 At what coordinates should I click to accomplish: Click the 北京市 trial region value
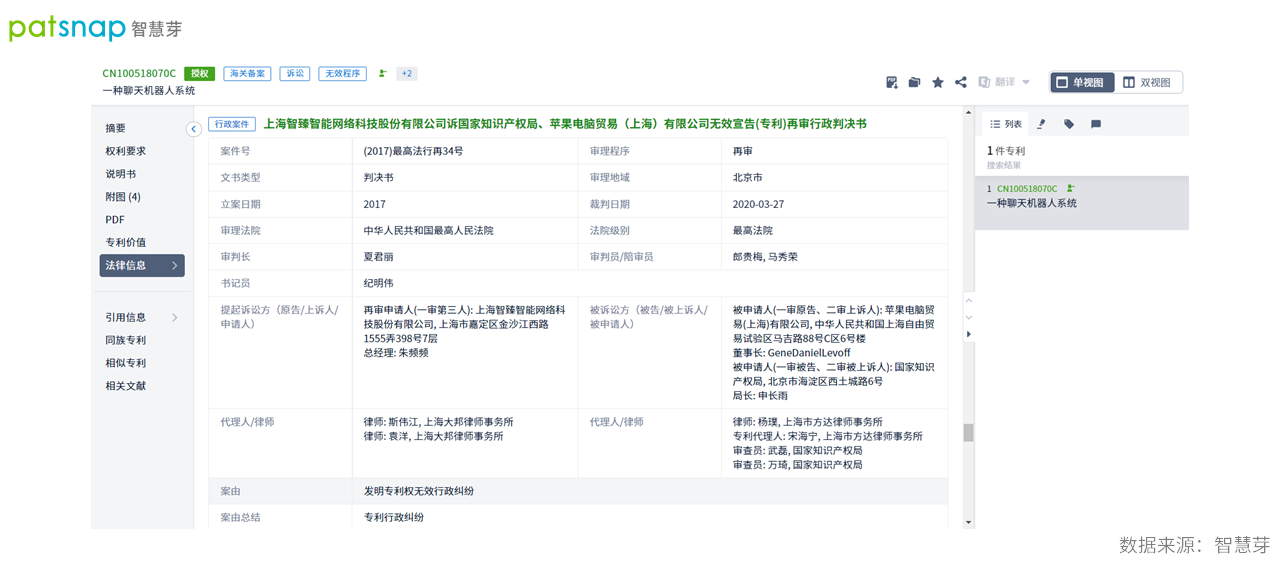(748, 177)
